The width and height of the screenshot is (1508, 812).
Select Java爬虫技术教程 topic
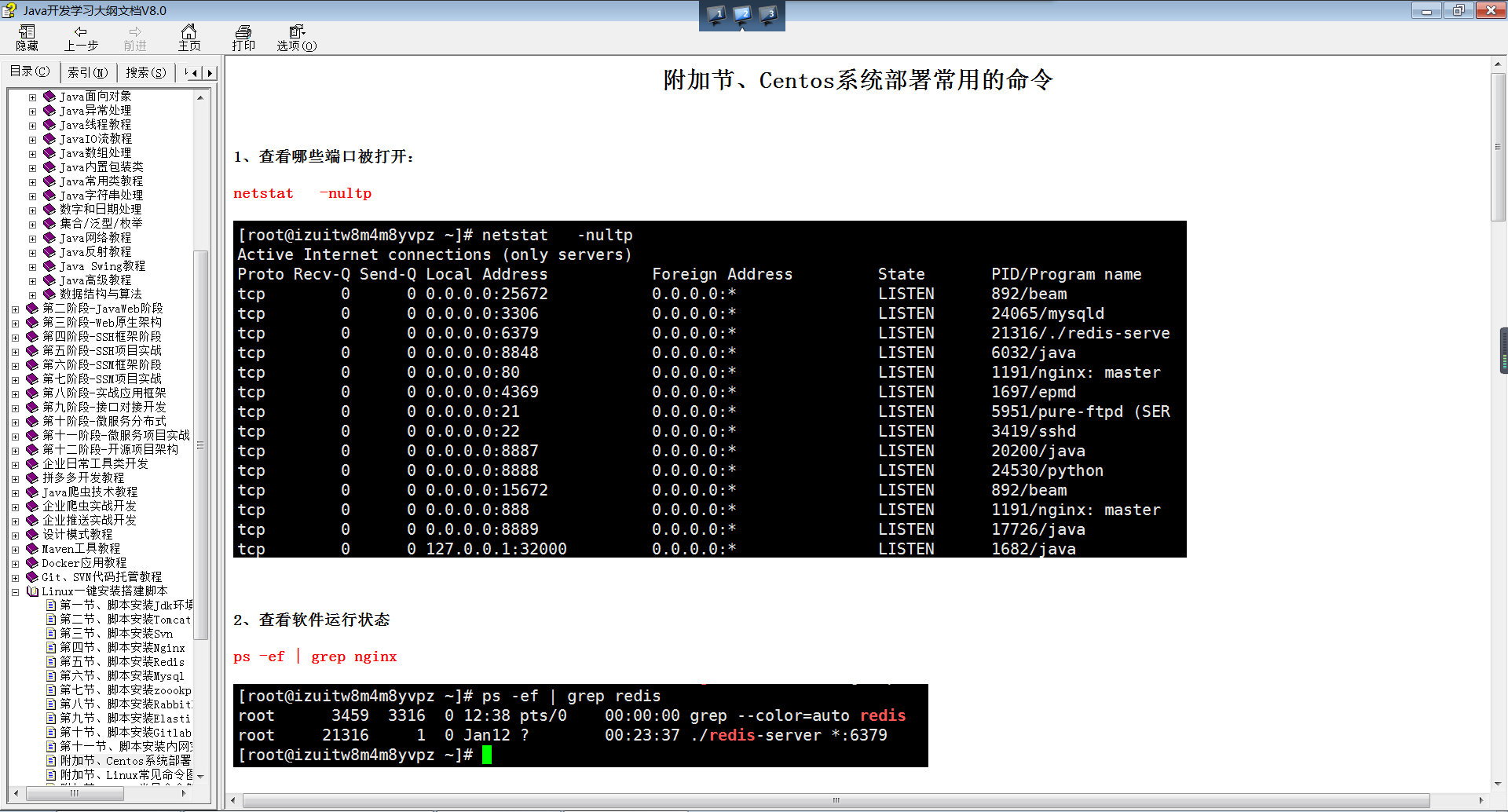[90, 492]
